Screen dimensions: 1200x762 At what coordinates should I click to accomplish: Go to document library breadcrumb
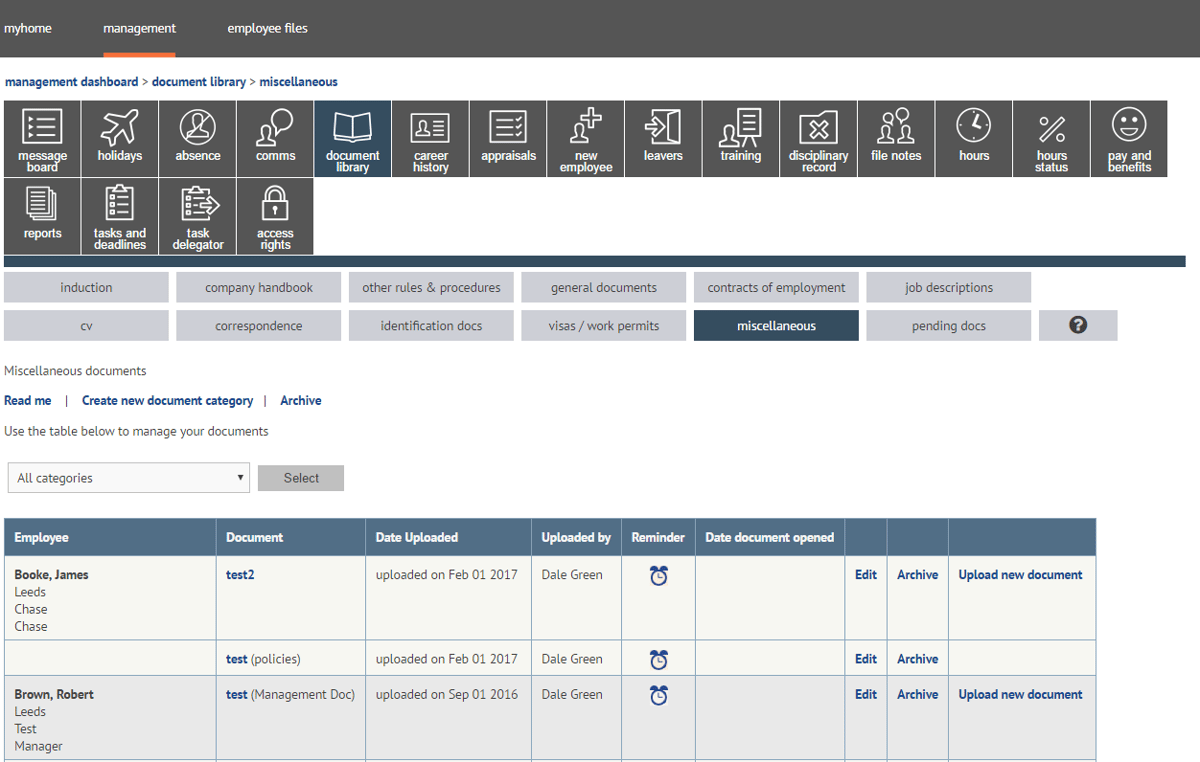[x=199, y=82]
